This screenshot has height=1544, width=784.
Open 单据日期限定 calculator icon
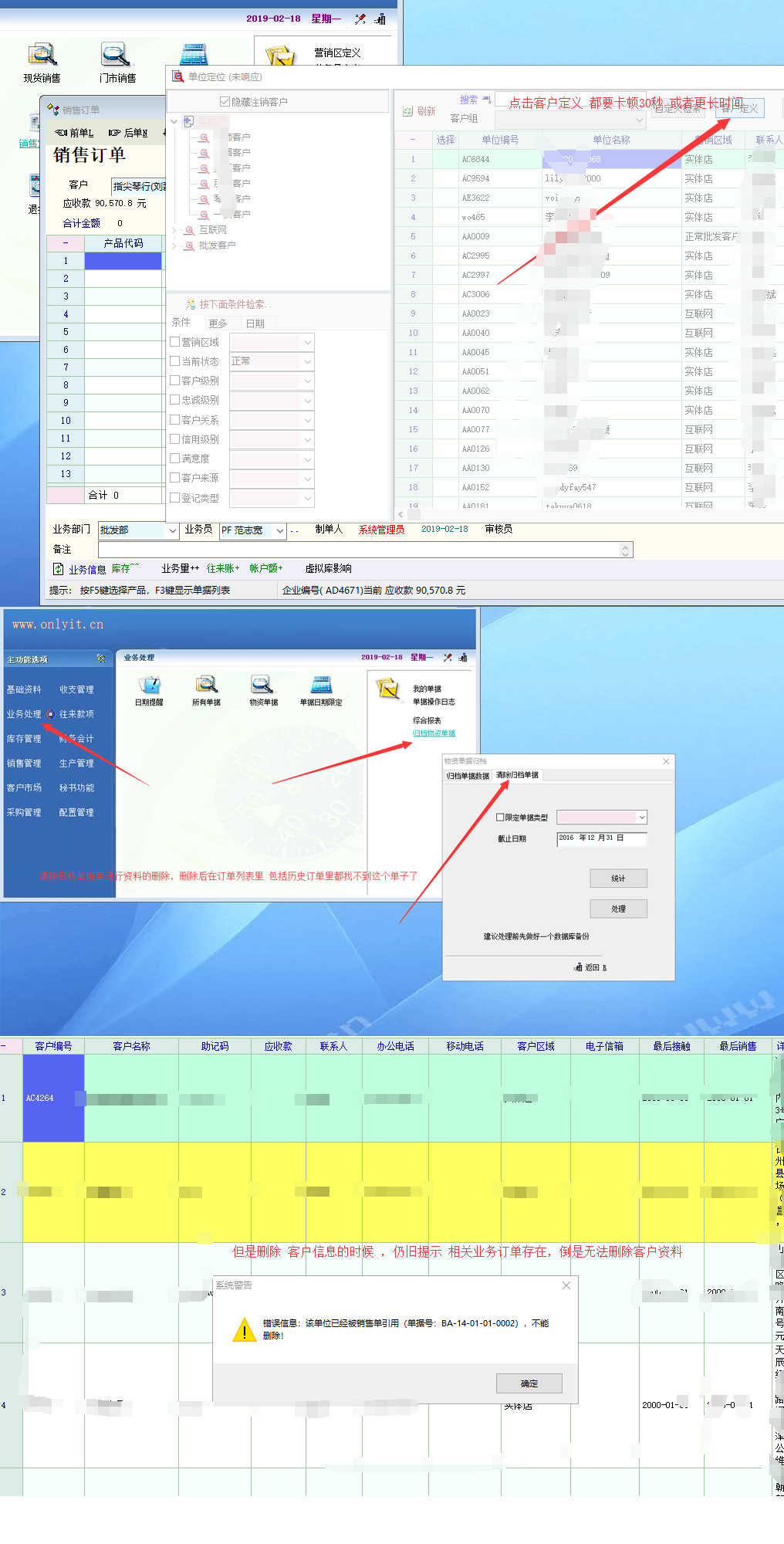[x=321, y=685]
